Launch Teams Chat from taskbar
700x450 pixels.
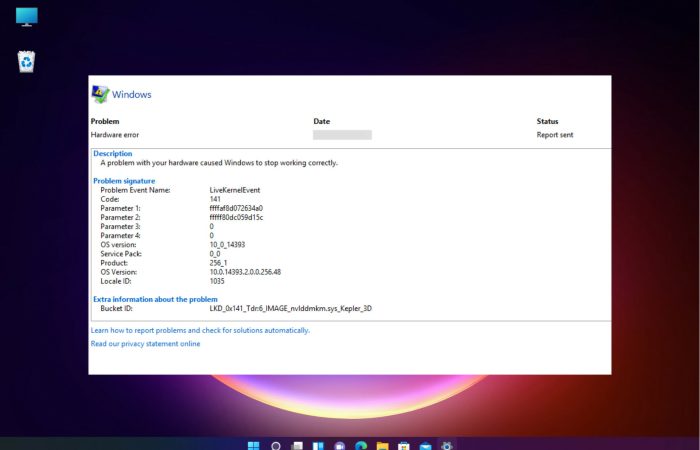coord(340,446)
